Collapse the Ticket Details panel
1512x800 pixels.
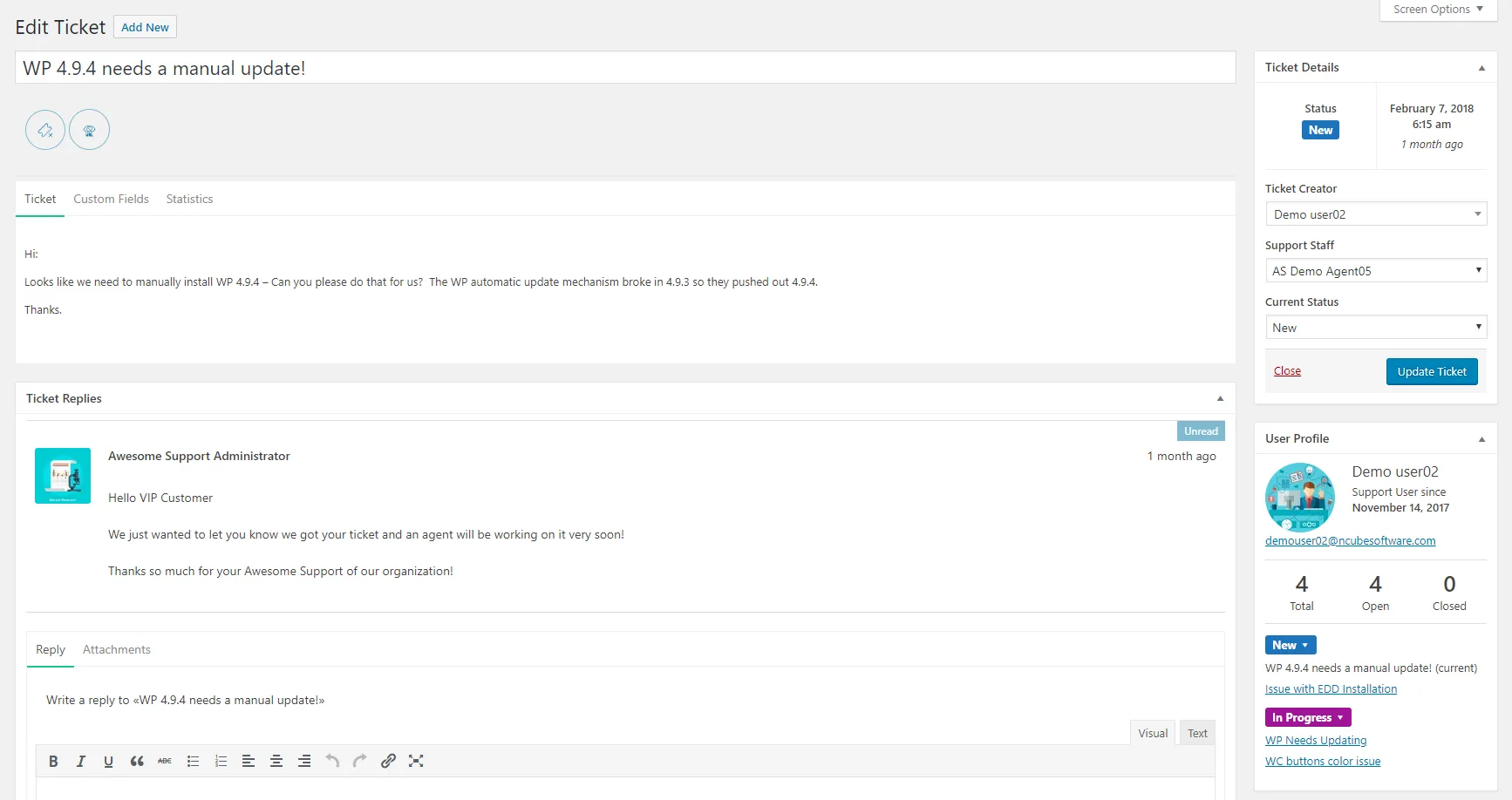1481,68
